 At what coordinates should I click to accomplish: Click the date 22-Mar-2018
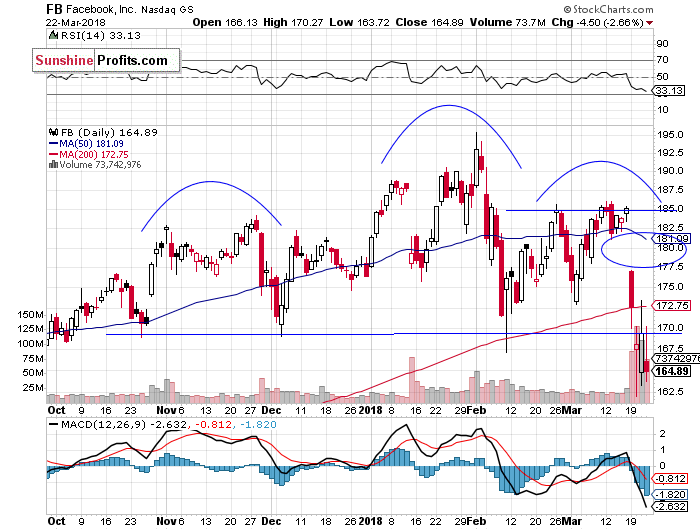75,22
